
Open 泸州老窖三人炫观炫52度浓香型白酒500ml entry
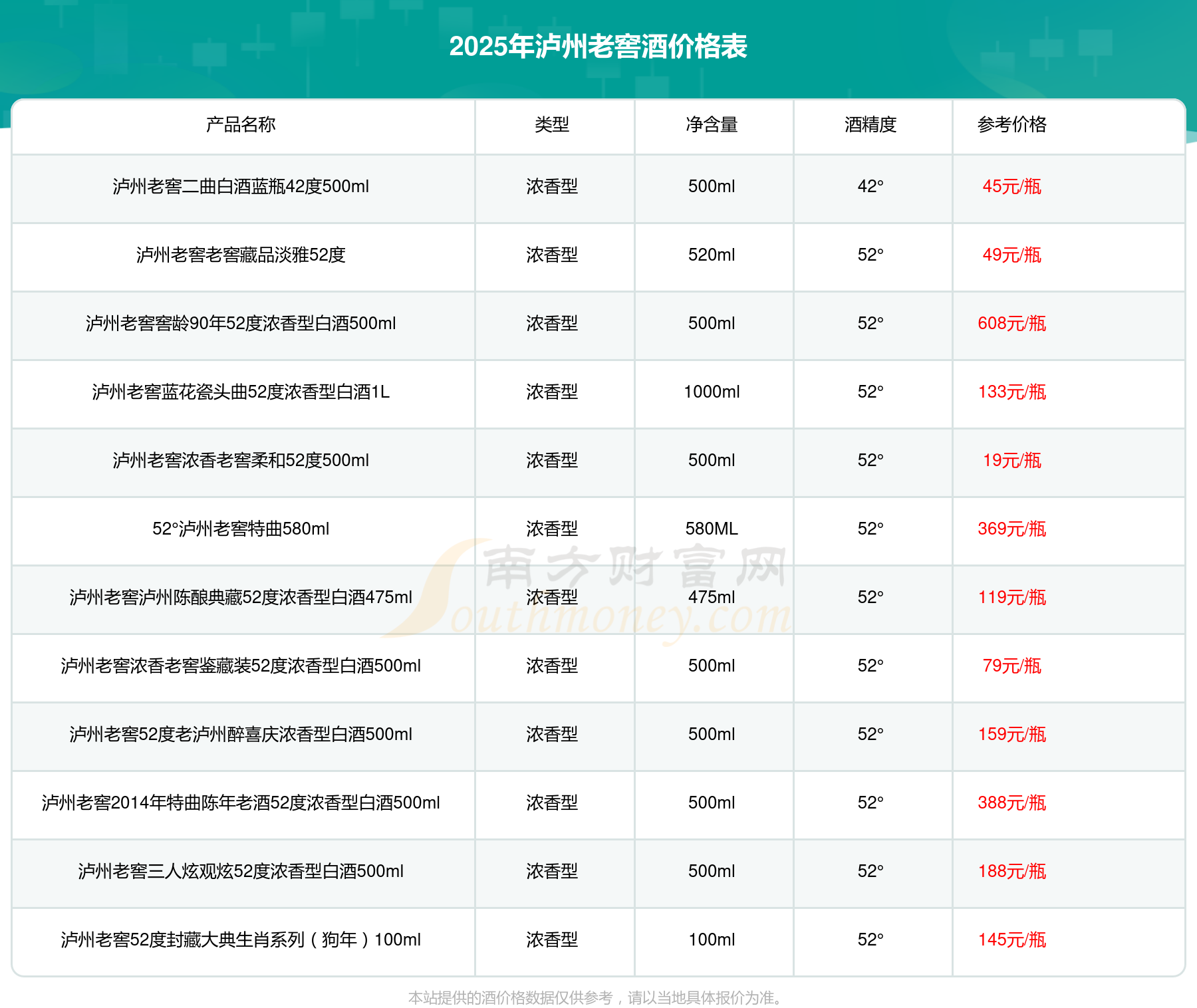click(241, 872)
